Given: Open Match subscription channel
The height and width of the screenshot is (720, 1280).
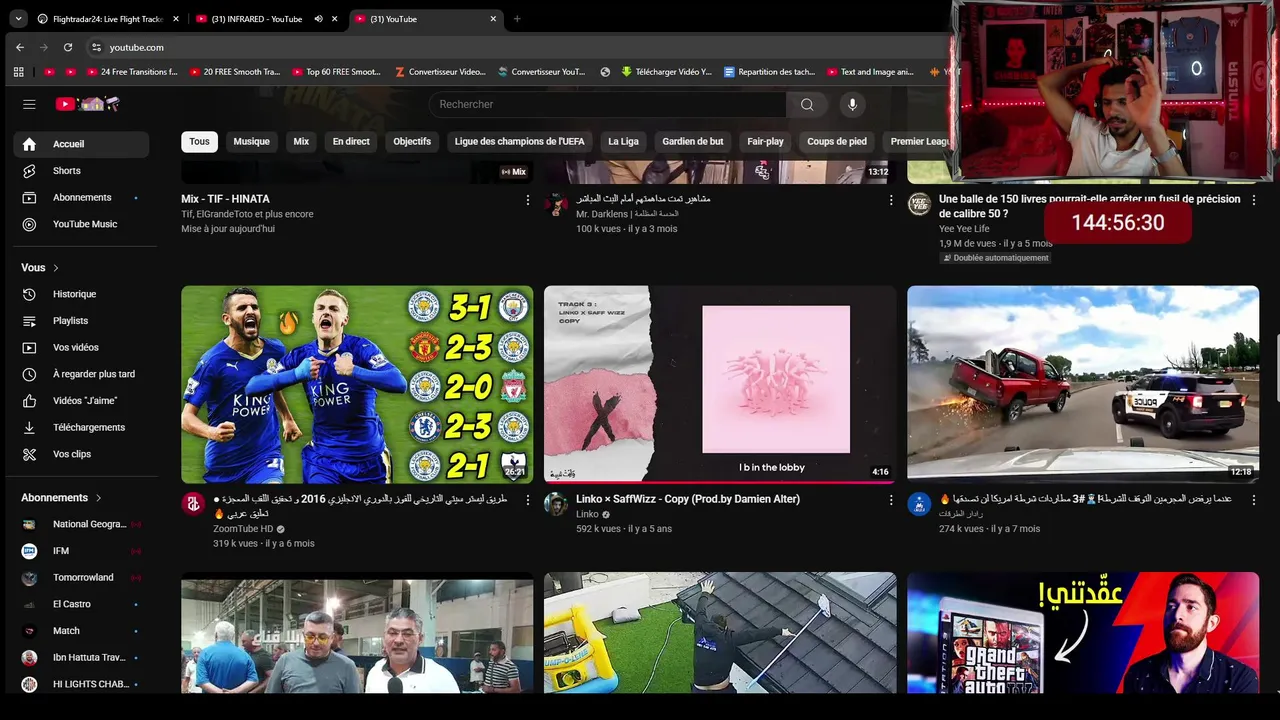Looking at the screenshot, I should [x=81, y=631].
